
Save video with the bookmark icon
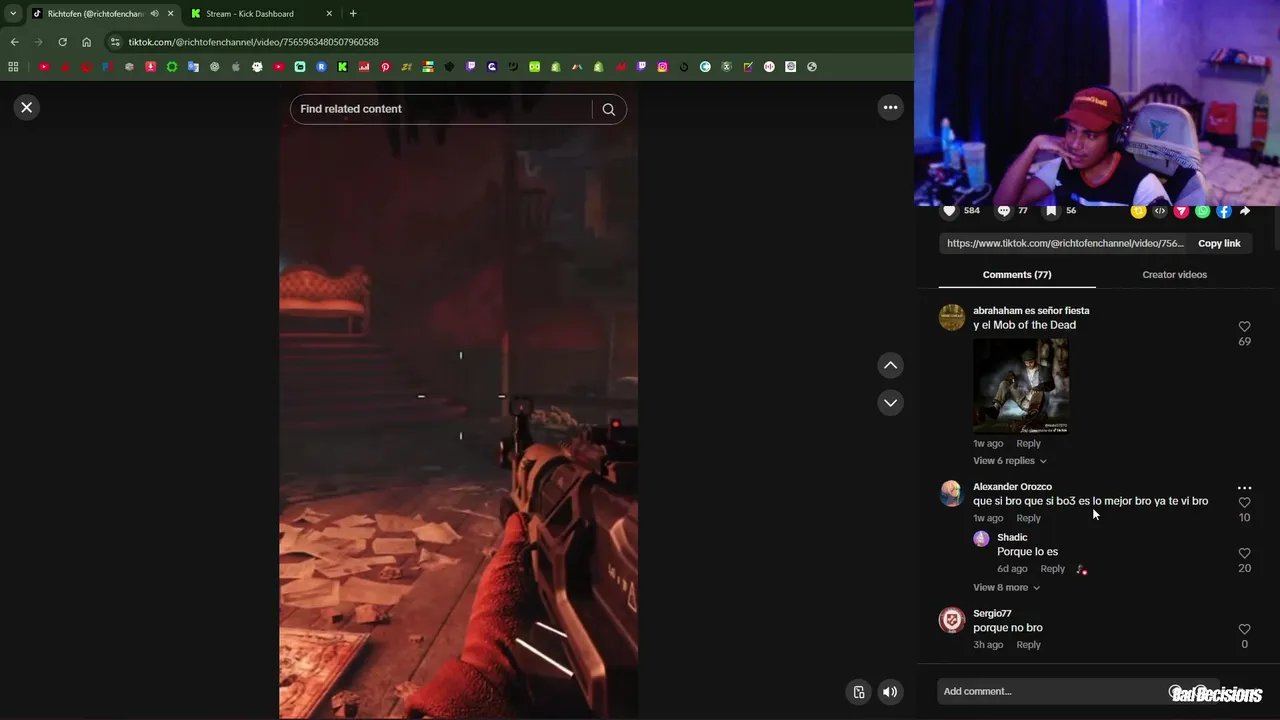(x=1051, y=211)
